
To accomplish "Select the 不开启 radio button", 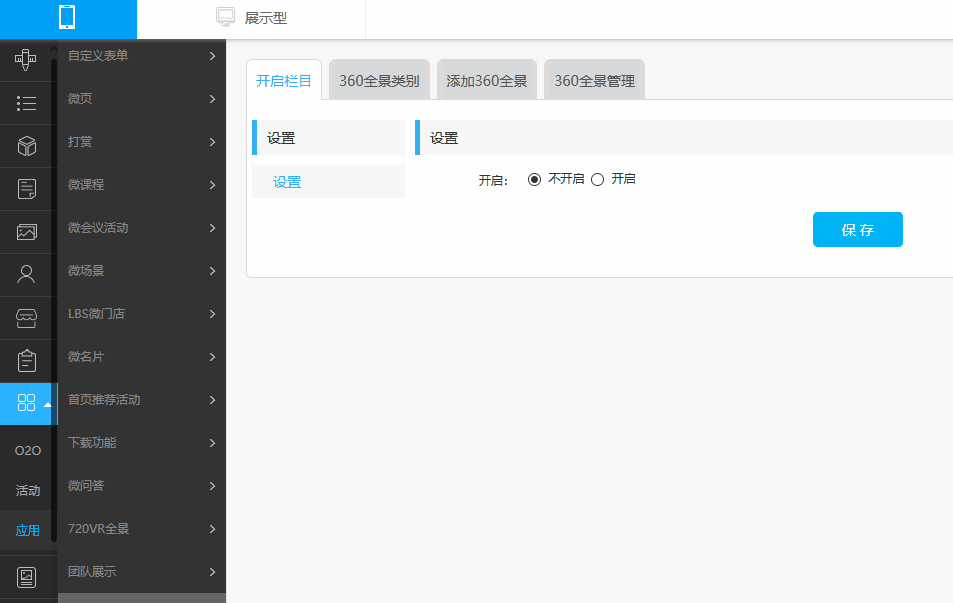I will [x=534, y=179].
